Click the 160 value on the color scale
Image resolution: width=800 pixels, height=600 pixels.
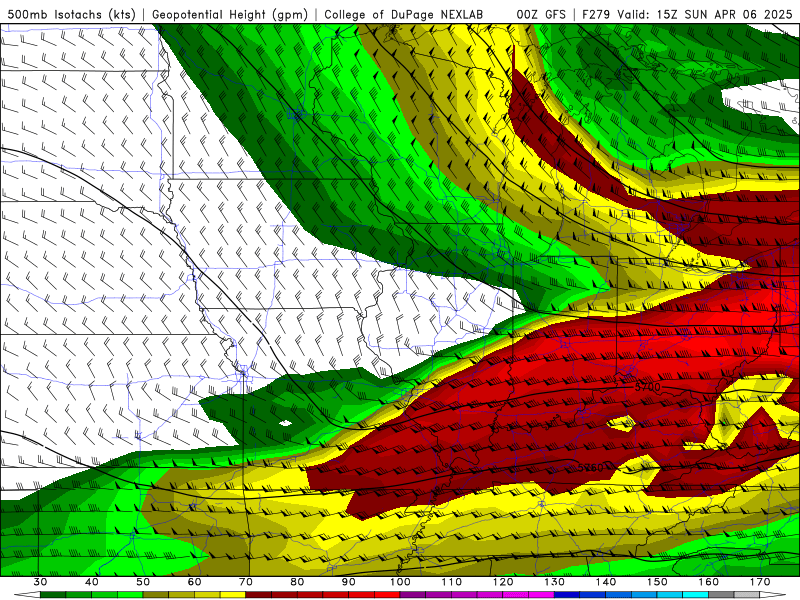coord(709,582)
